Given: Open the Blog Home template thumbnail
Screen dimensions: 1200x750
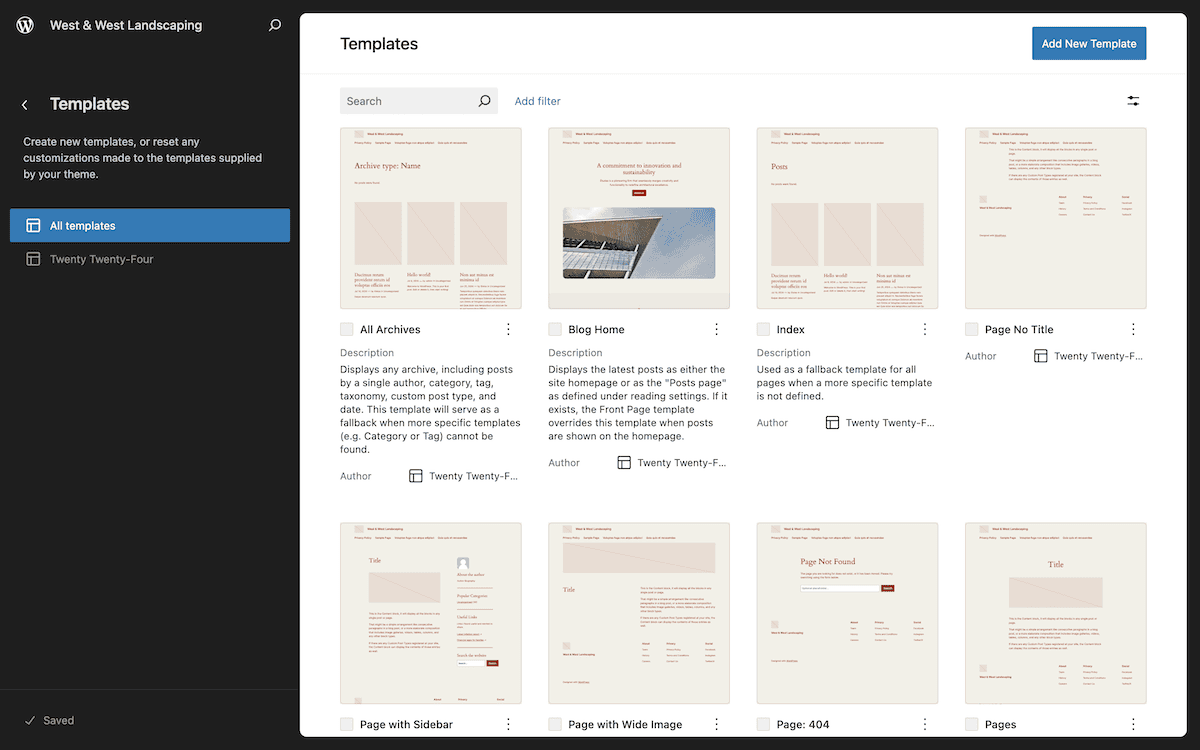Looking at the screenshot, I should point(638,217).
